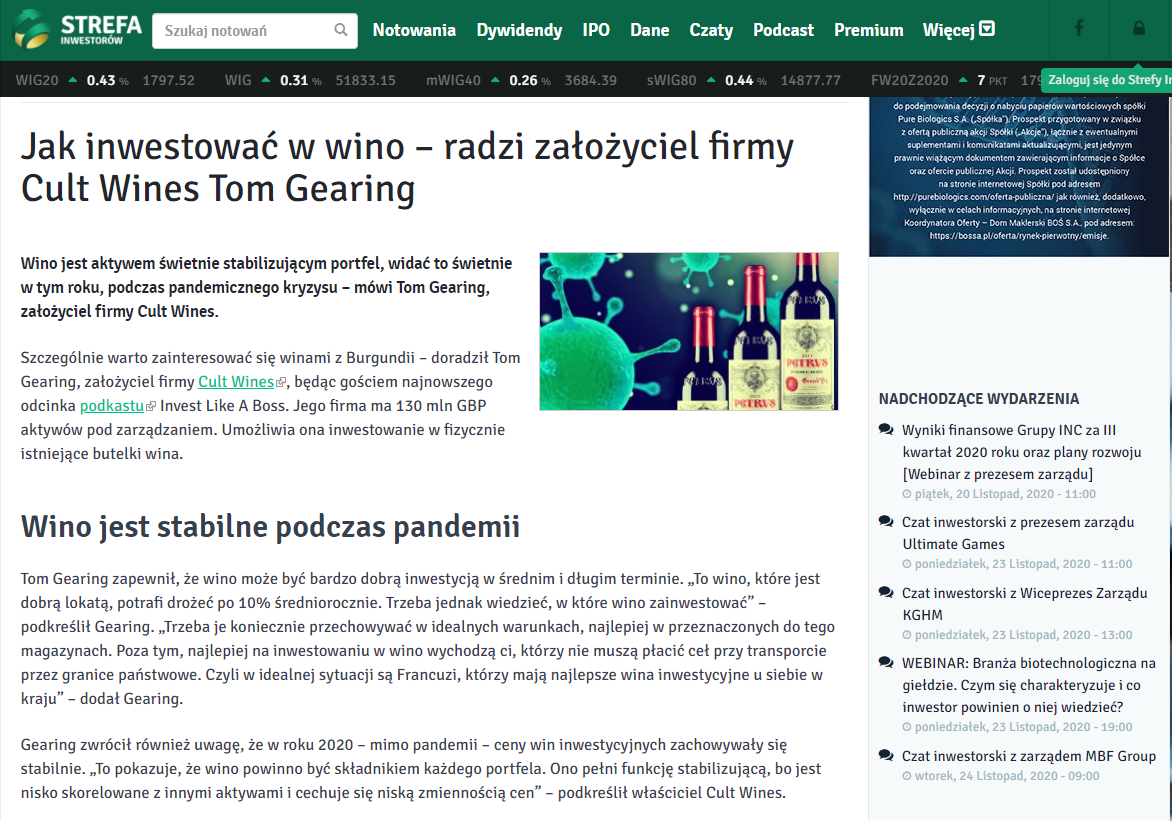Screen dimensions: 1172x821
Task: Open the Pure Biologics prospectus ad banner
Action: click(x=1018, y=177)
